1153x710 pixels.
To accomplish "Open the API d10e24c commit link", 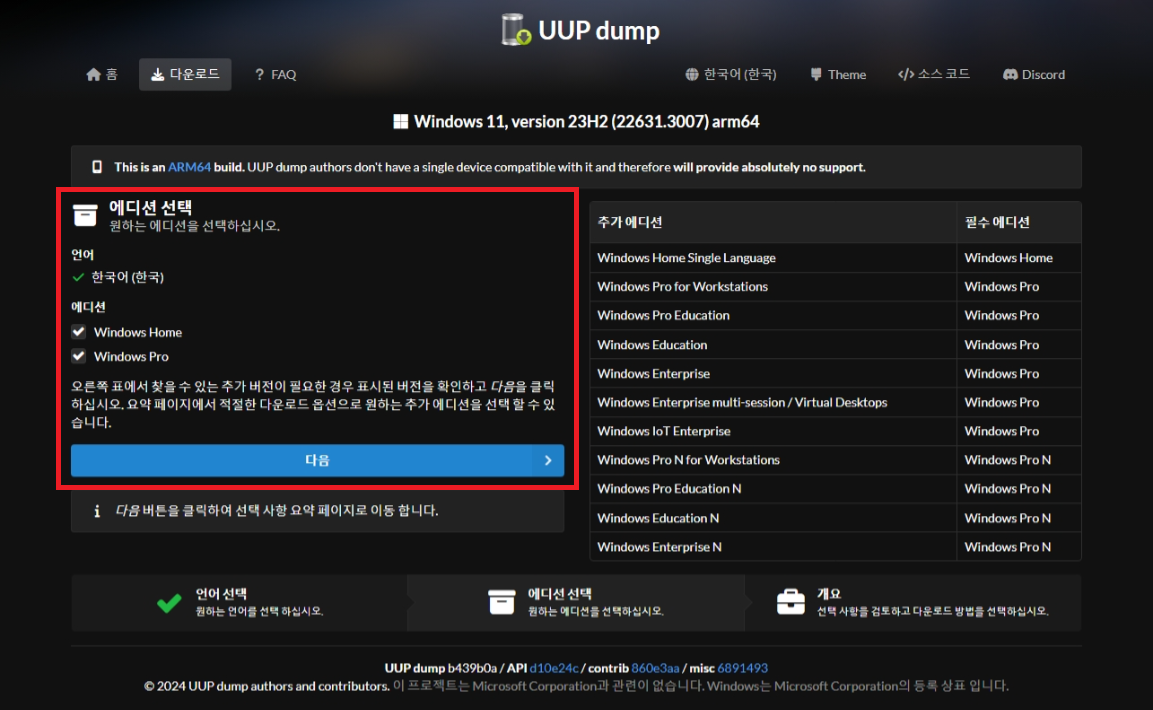I will (554, 667).
